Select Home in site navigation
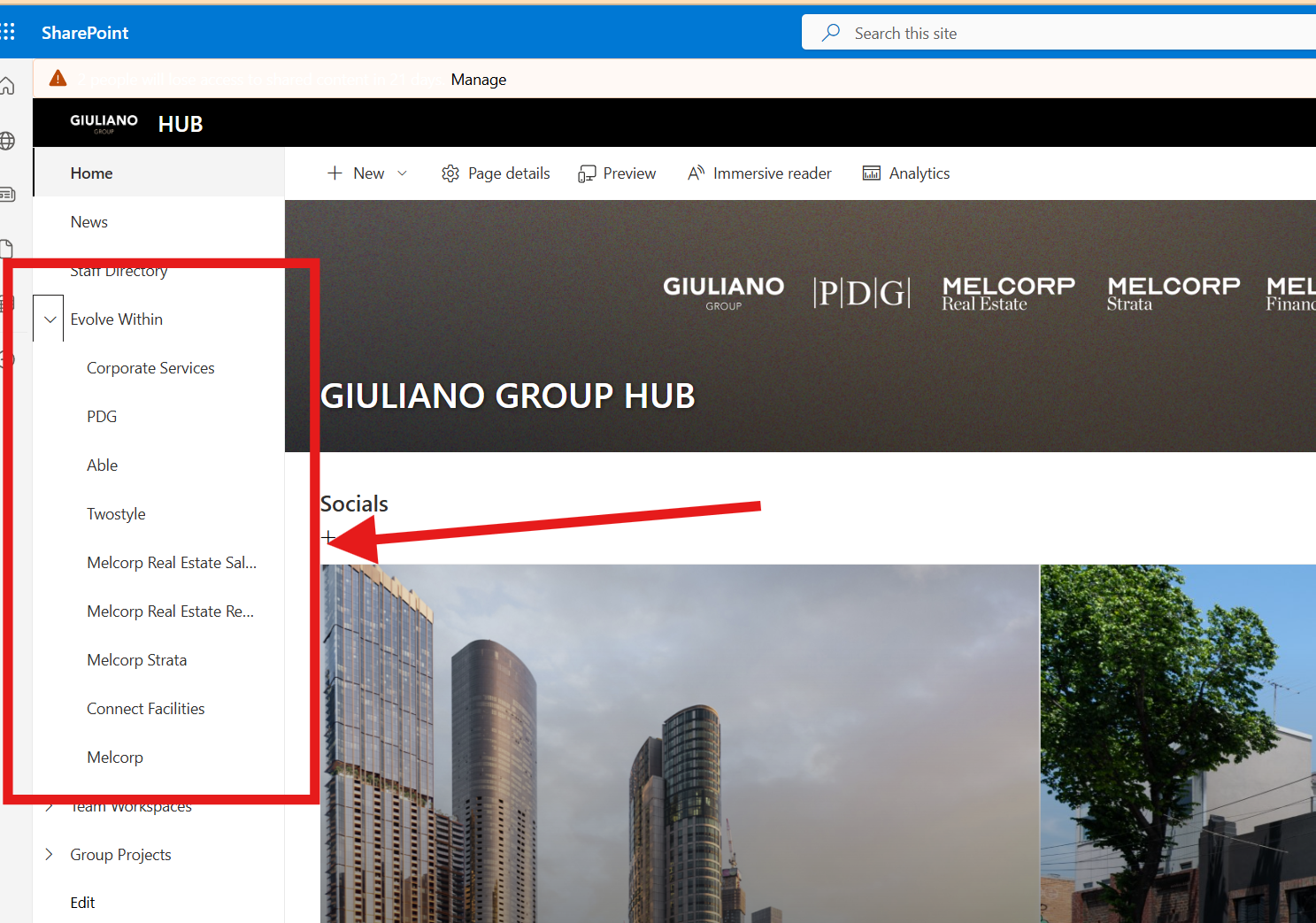 [x=92, y=173]
